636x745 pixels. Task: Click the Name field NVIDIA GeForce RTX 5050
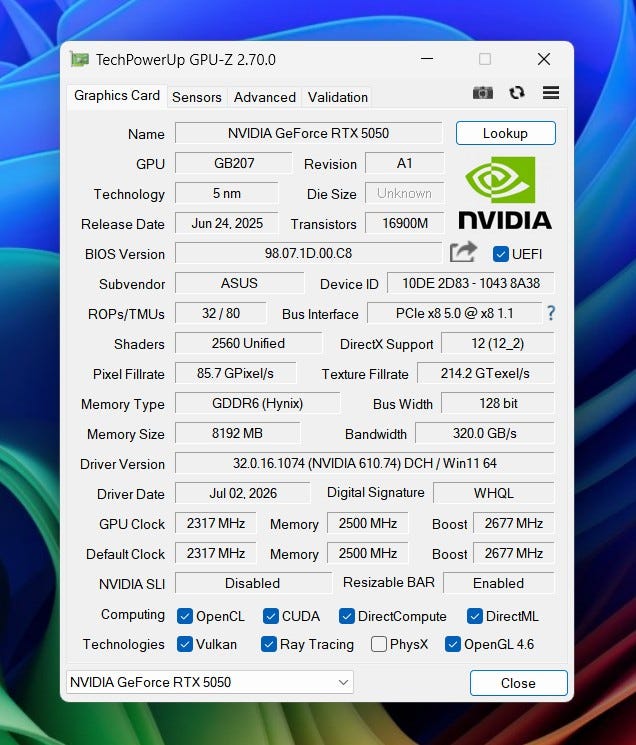coord(309,133)
